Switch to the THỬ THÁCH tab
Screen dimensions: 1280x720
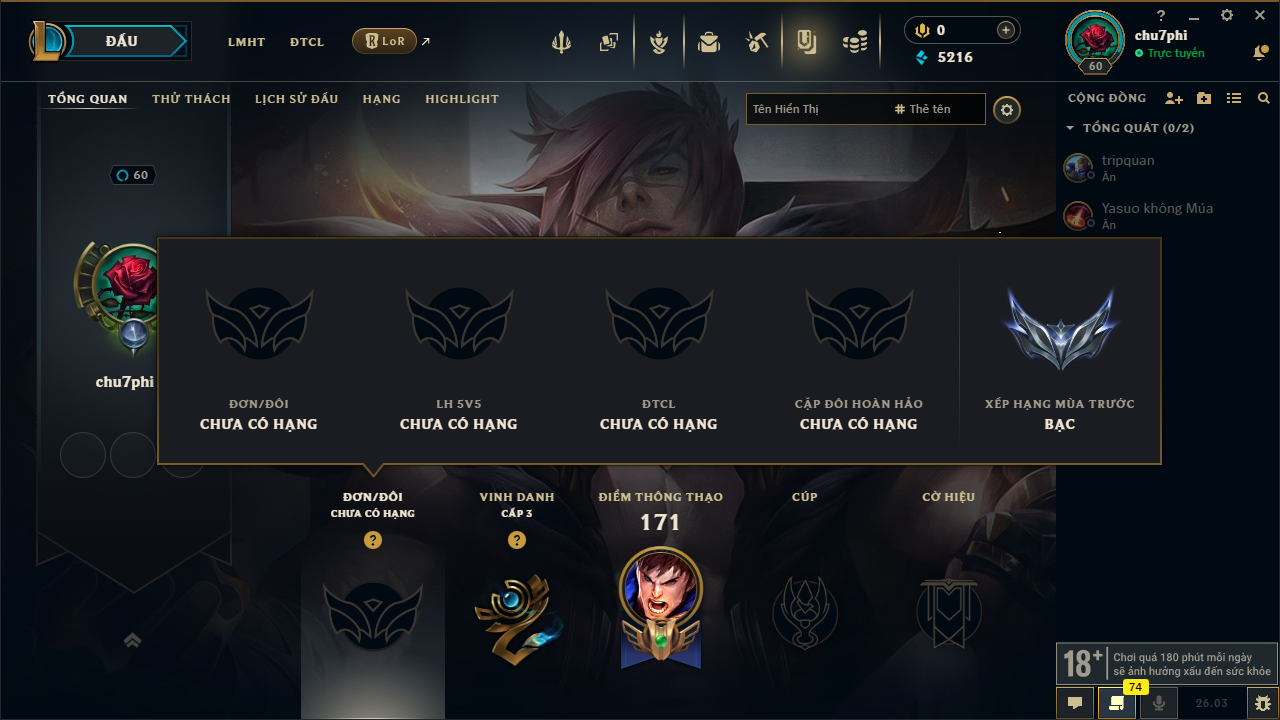click(191, 99)
